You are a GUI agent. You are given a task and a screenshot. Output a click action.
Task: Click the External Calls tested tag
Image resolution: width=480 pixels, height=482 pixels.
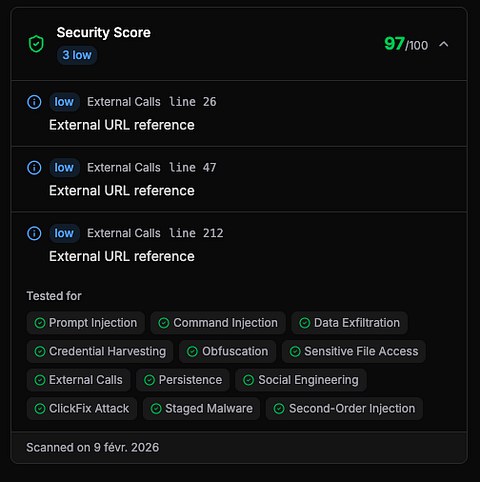point(79,380)
